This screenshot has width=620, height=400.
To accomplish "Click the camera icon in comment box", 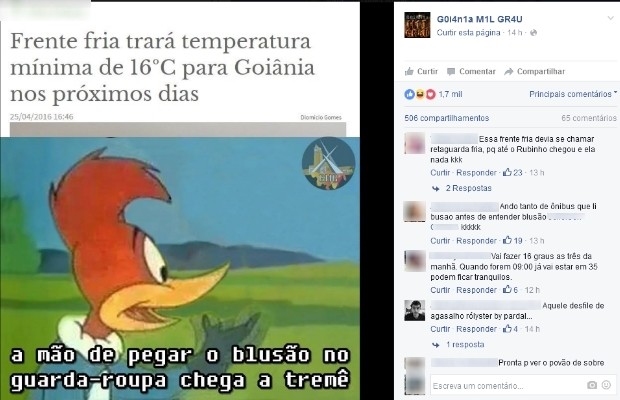I will (x=592, y=385).
